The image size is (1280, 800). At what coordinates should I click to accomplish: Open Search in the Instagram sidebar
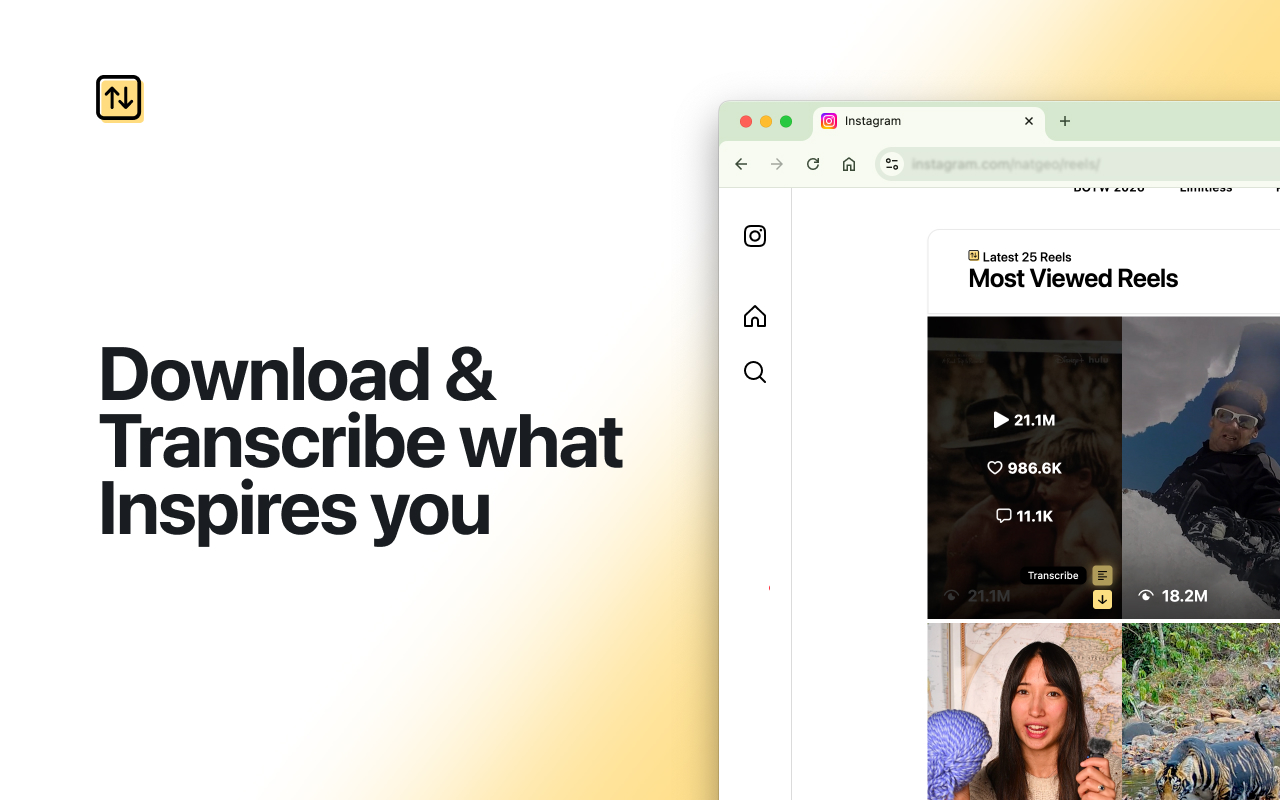pos(754,371)
